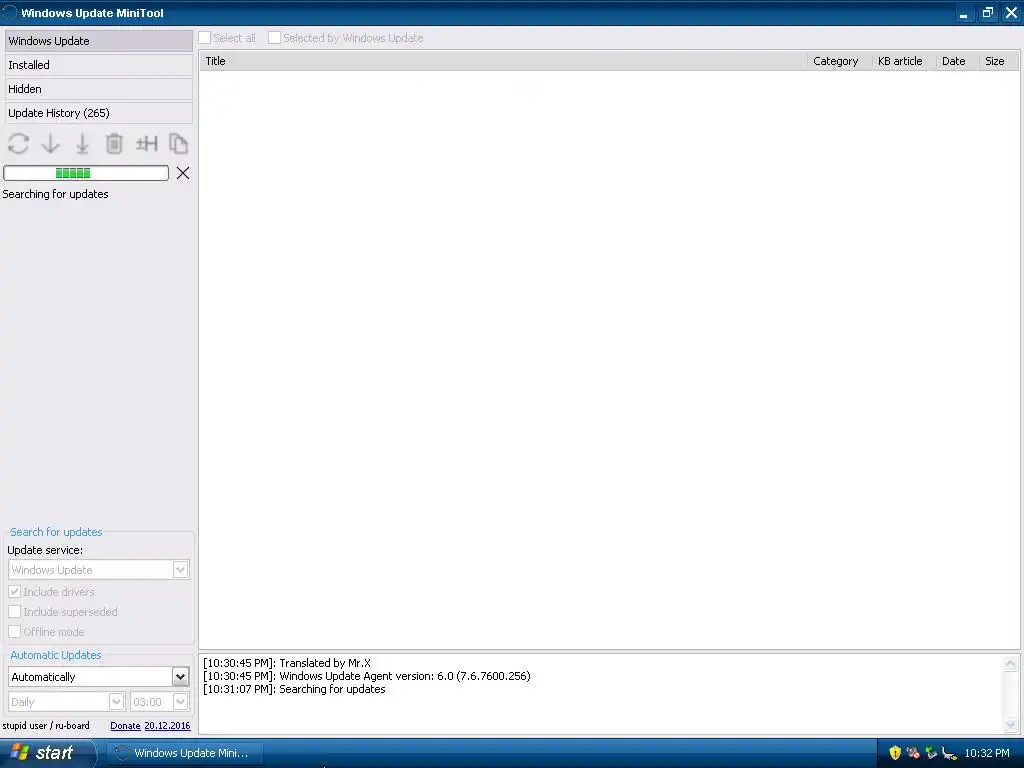Screen dimensions: 1024x768
Task: Click the app icon in title bar
Action: pyautogui.click(x=10, y=12)
